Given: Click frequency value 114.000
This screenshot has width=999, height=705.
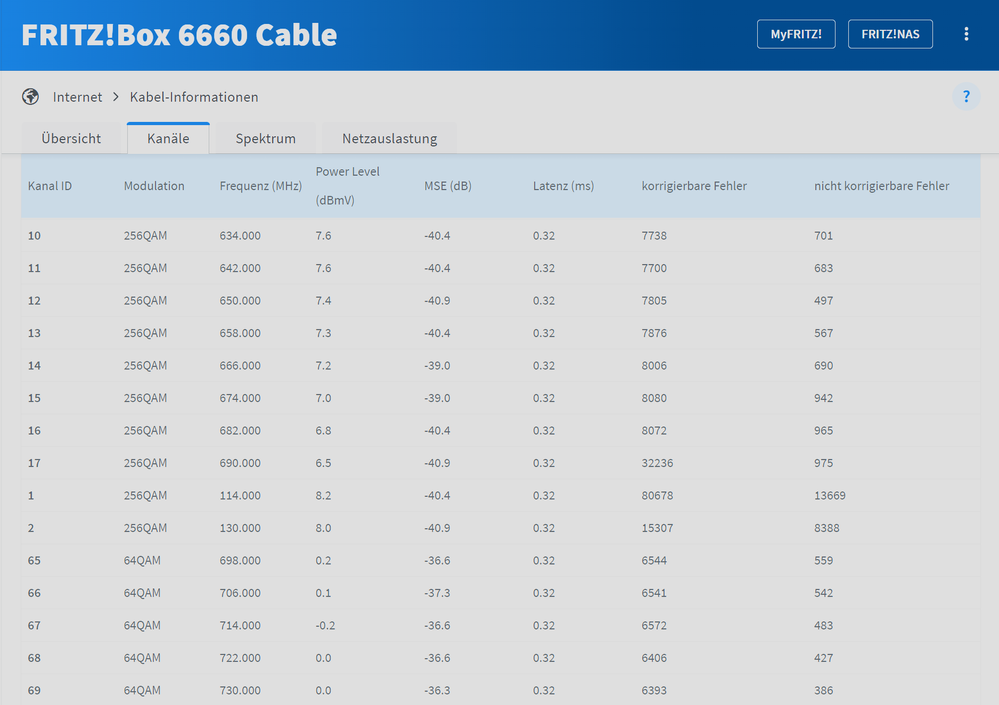Looking at the screenshot, I should [240, 495].
